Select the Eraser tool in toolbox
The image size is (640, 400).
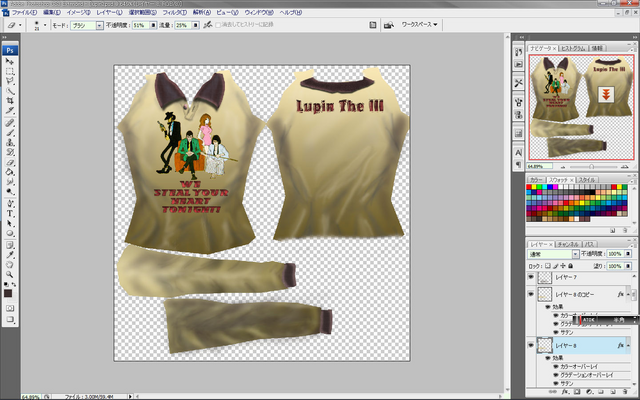coord(10,162)
